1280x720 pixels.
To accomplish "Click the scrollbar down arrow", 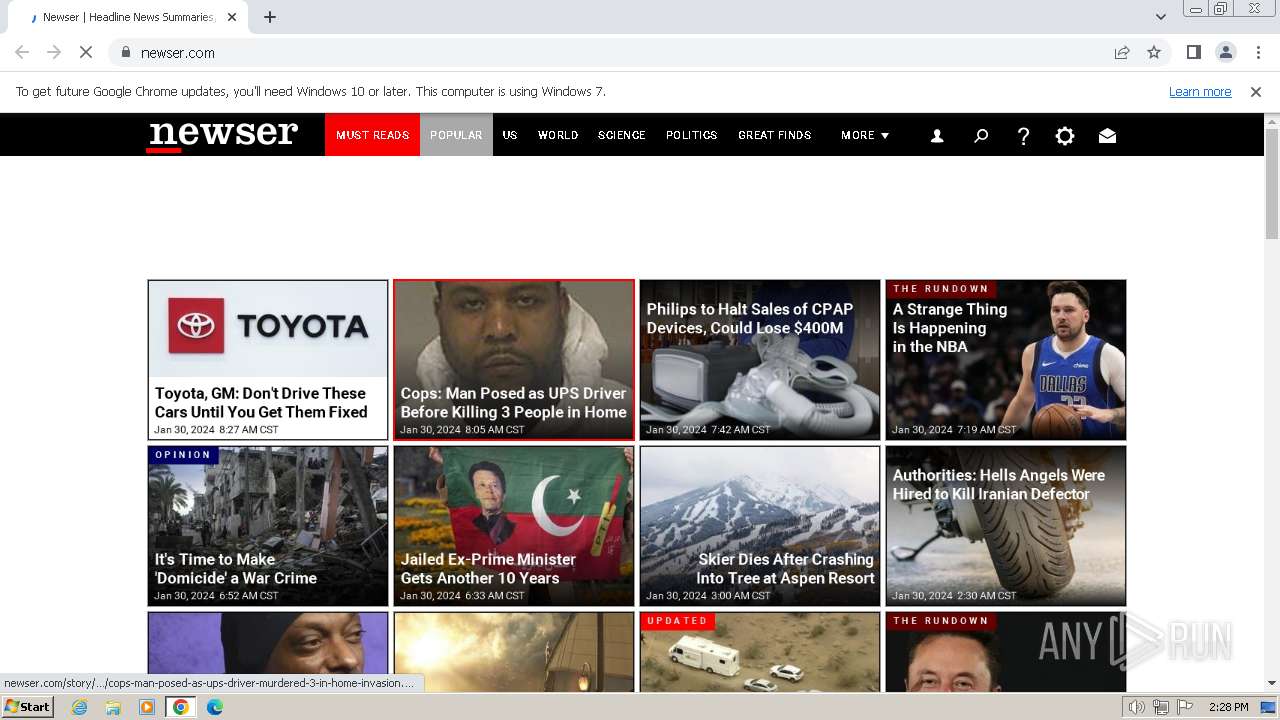I will [1272, 683].
